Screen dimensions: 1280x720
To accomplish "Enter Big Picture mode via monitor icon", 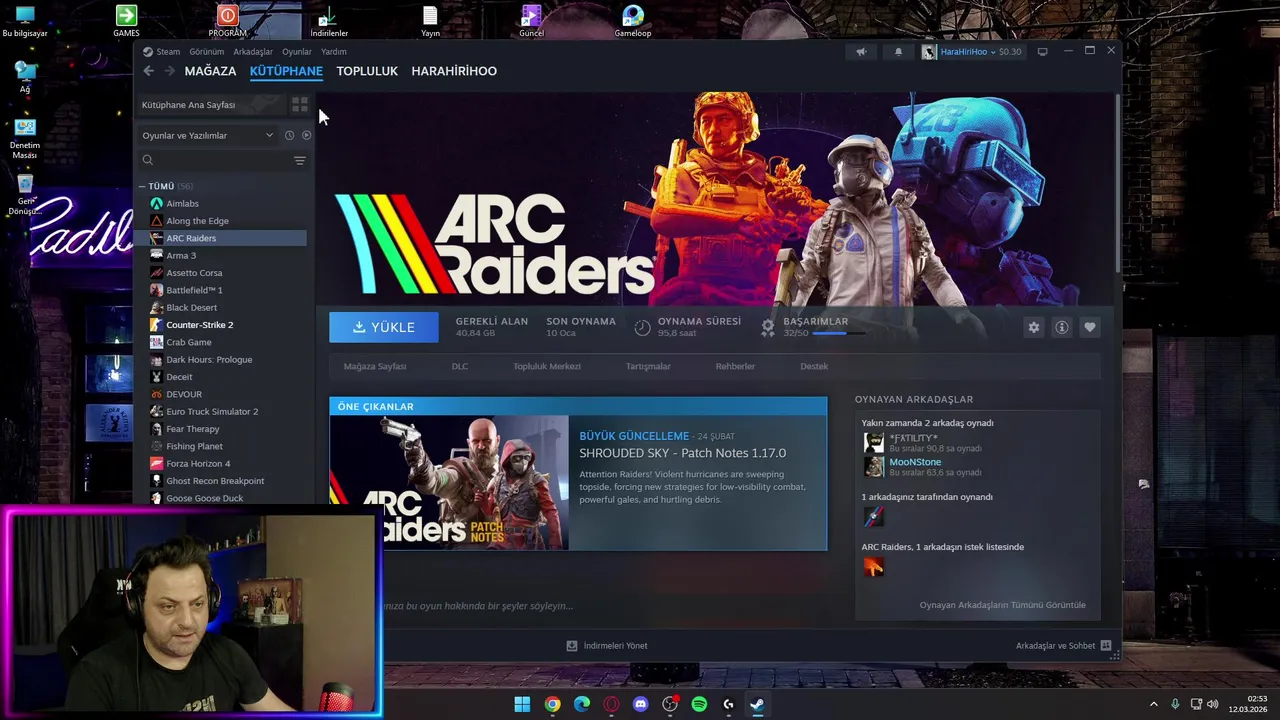I will pos(1042,51).
